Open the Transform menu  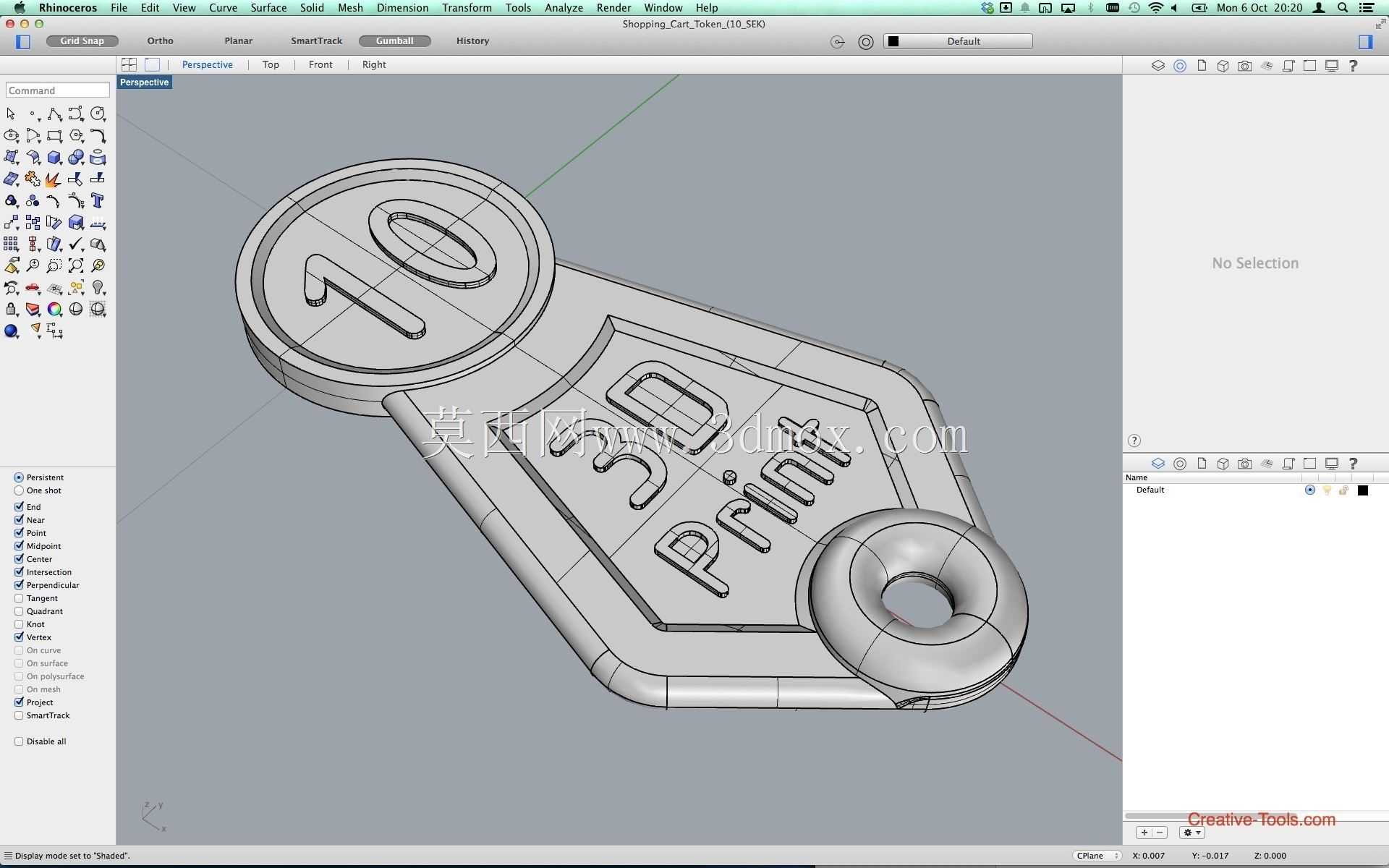click(x=467, y=8)
